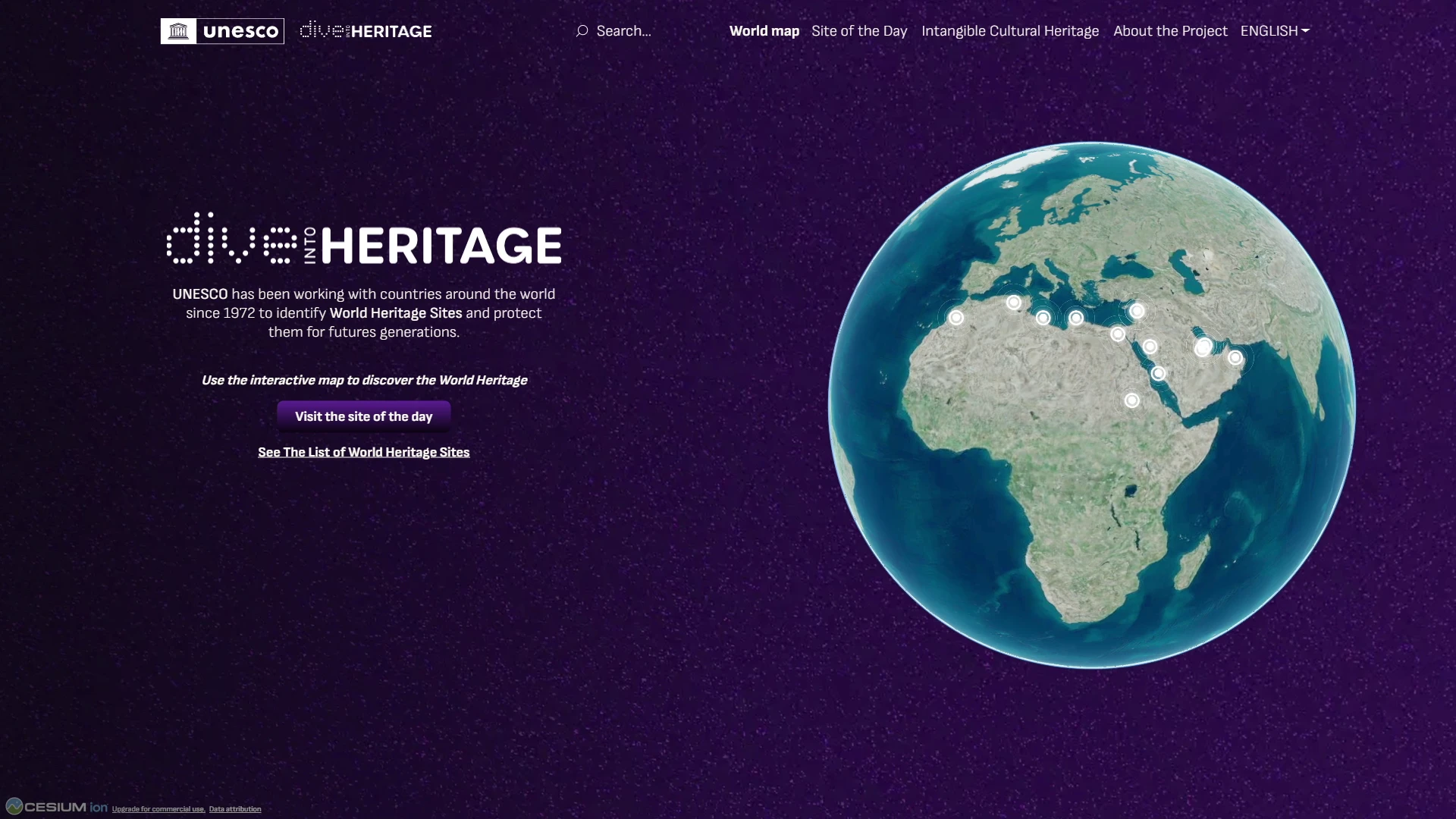Click the Dive into Heritage header logo

coord(366,31)
